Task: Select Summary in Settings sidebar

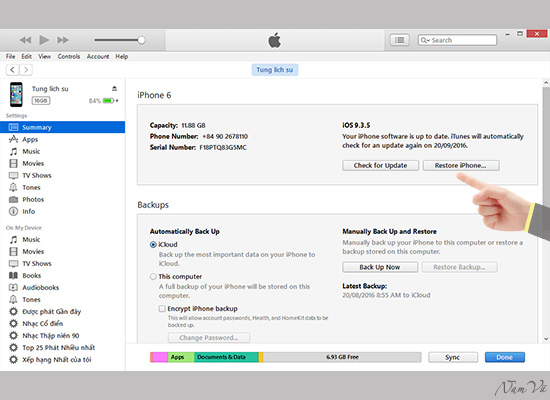Action: click(62, 127)
